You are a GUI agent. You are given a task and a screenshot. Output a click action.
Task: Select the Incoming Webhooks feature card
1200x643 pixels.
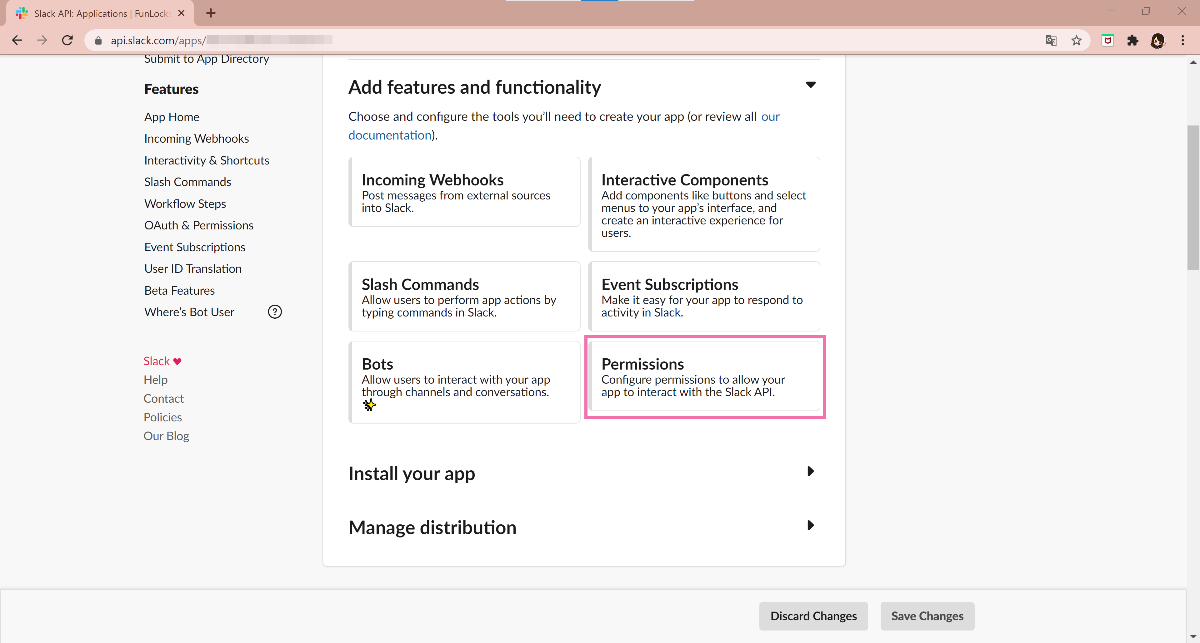tap(464, 192)
